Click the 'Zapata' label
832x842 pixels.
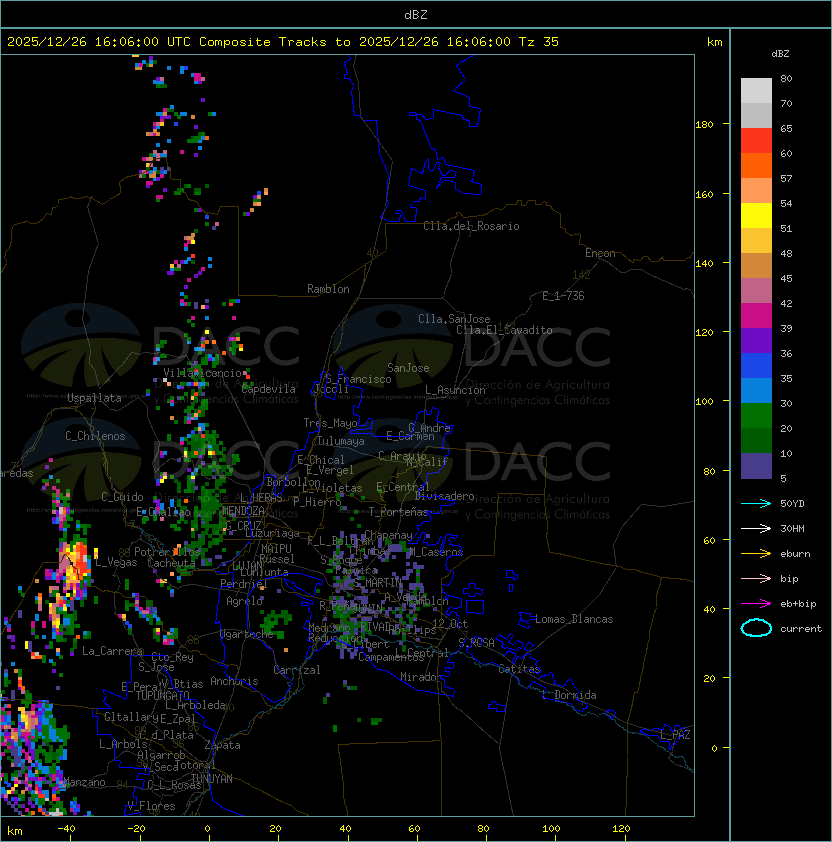[x=222, y=745]
